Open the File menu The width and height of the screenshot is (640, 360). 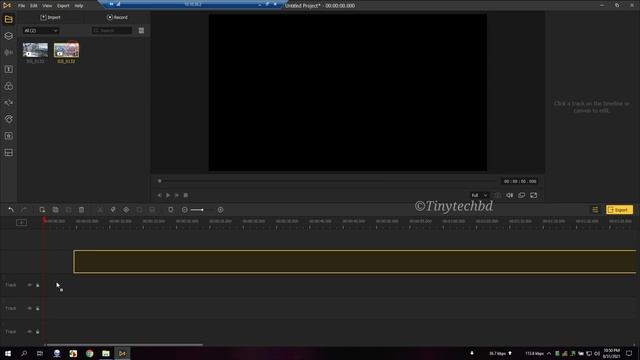pos(21,6)
